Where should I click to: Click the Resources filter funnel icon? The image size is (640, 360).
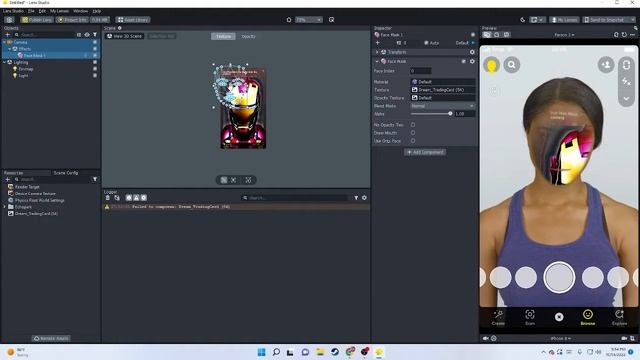coord(95,179)
